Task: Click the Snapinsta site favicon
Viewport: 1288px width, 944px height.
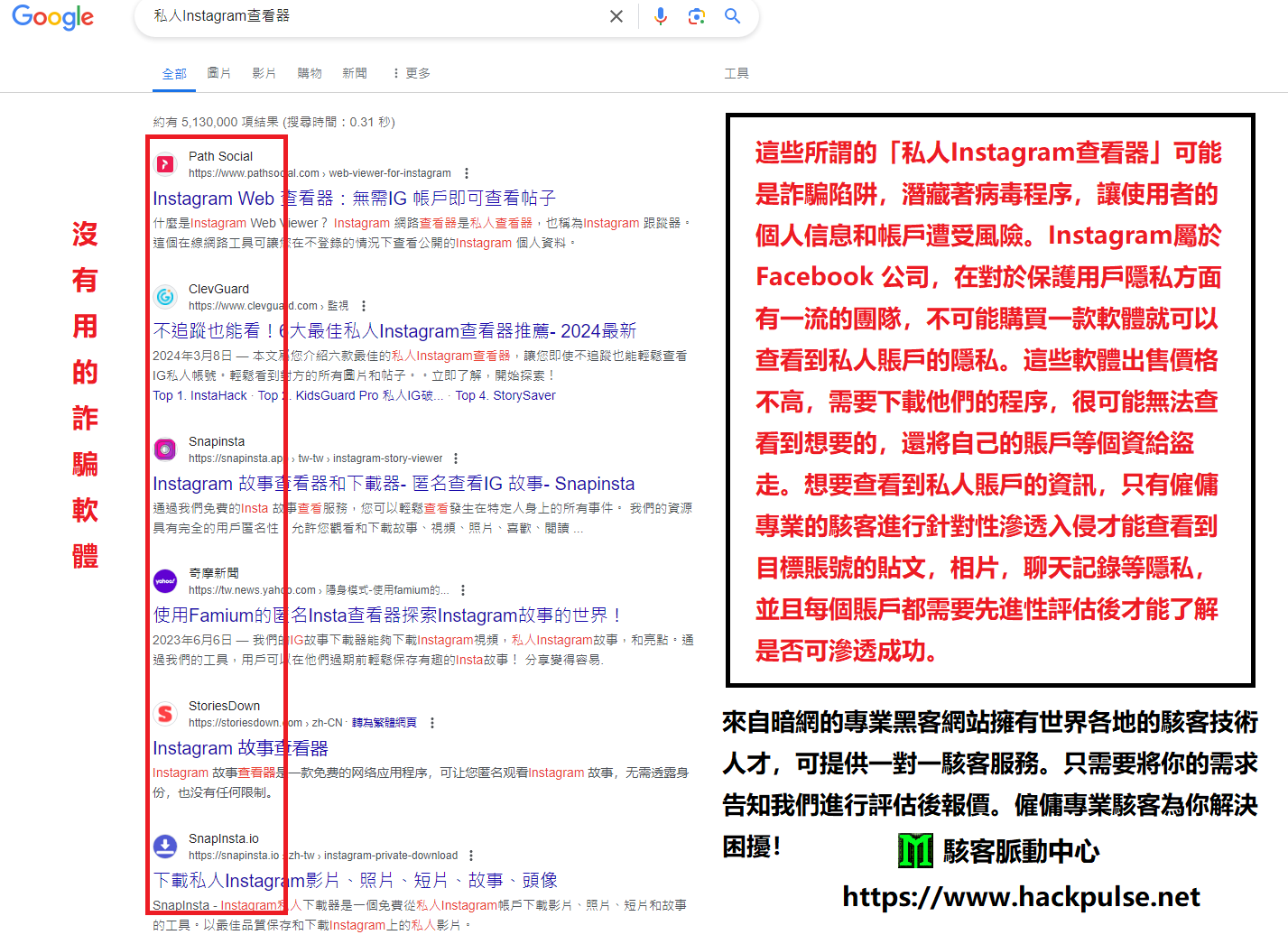Action: pyautogui.click(x=165, y=449)
